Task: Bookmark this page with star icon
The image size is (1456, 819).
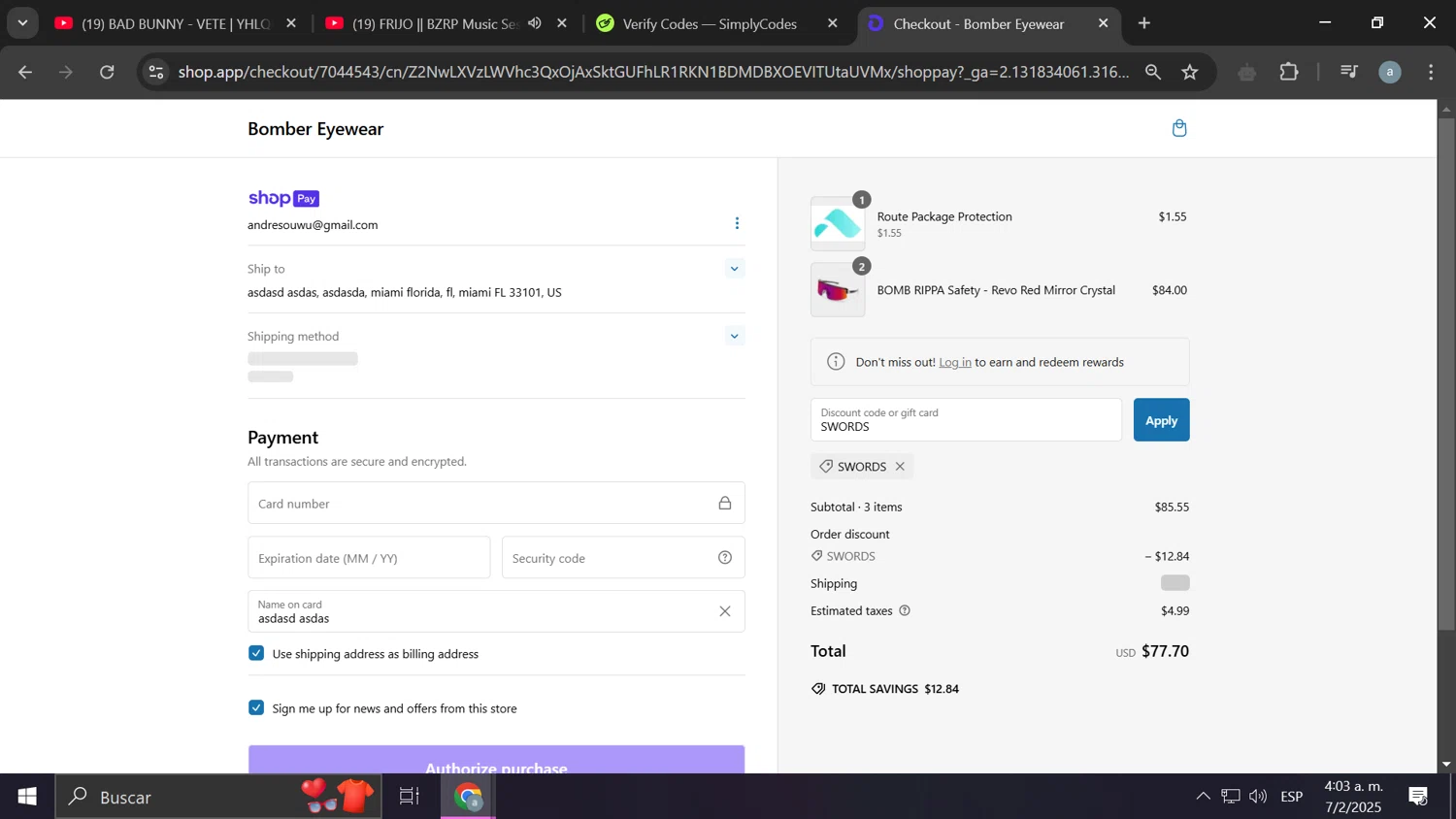Action: [x=1190, y=72]
